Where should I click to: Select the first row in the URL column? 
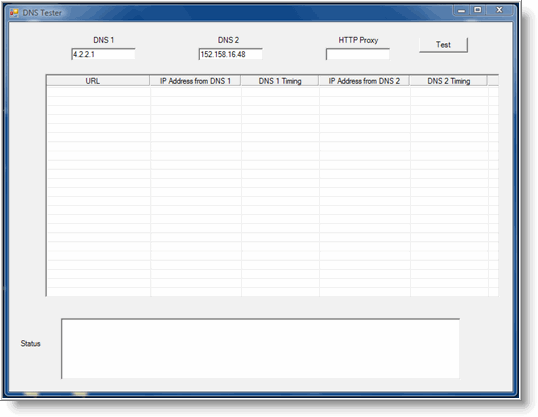(98, 92)
